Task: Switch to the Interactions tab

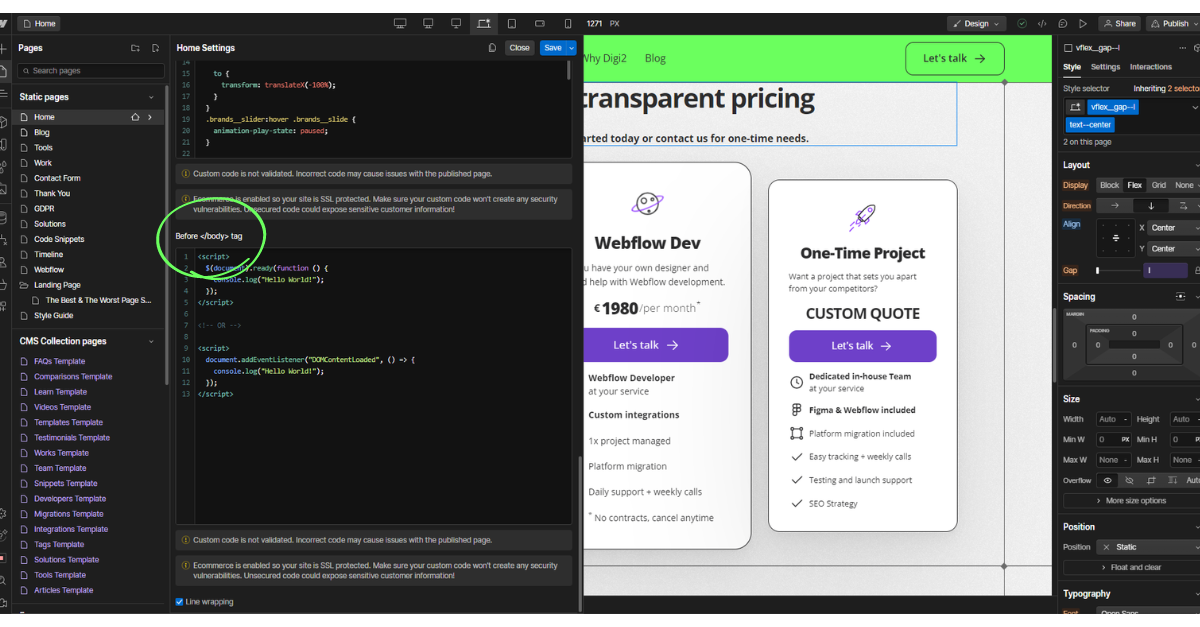Action: click(1151, 67)
